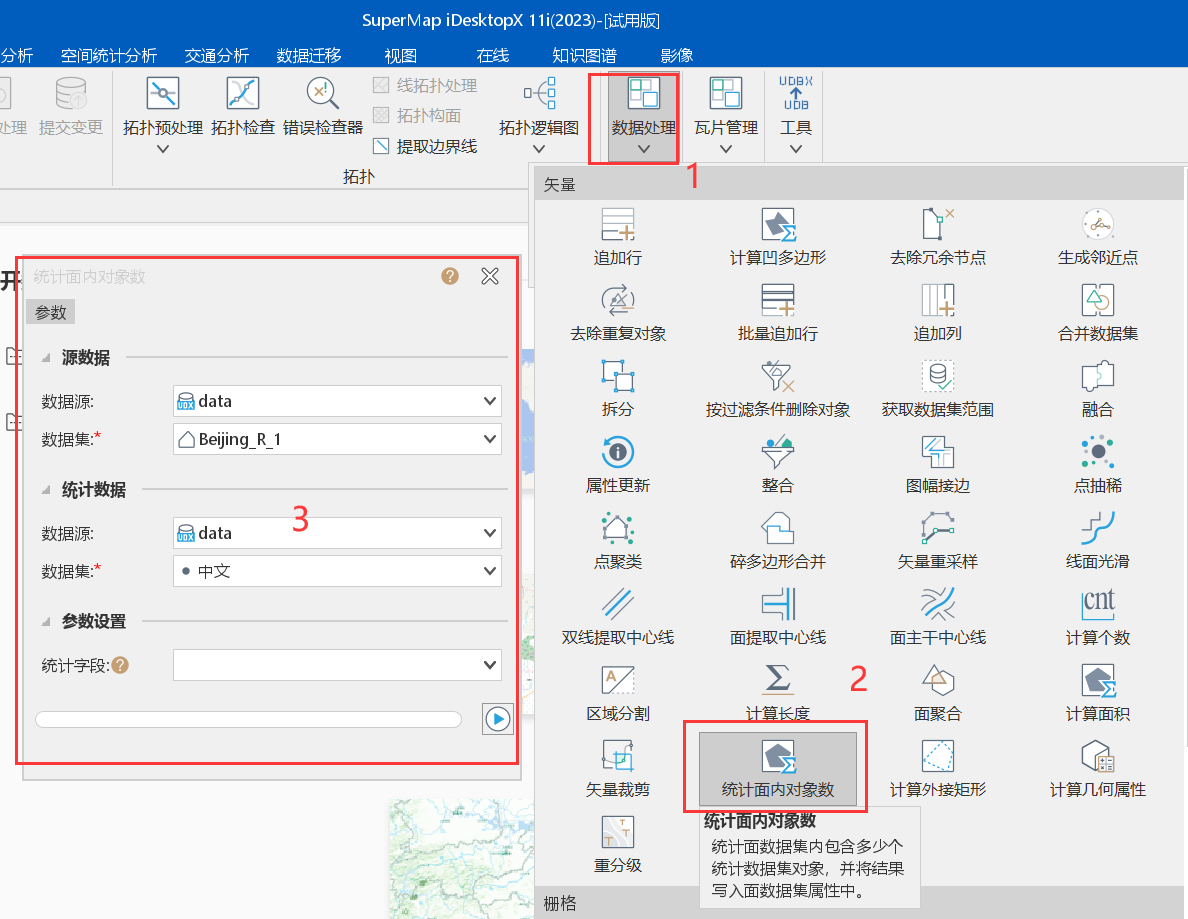Switch to 影像 ribbon tab

tap(677, 55)
